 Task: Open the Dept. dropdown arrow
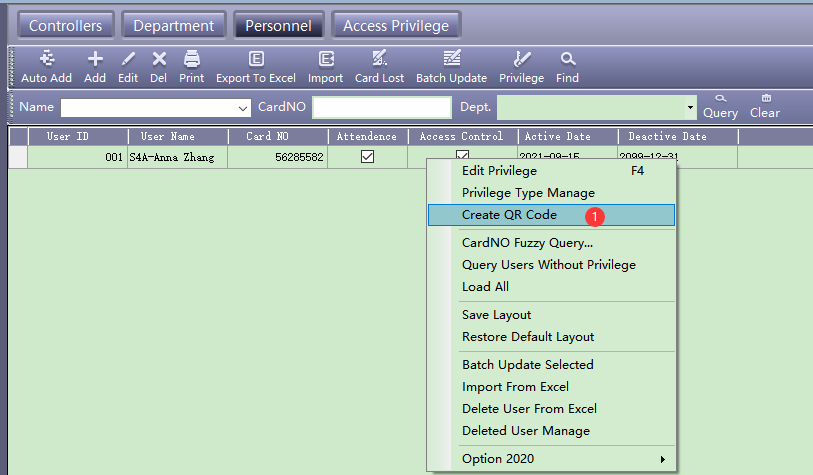690,108
